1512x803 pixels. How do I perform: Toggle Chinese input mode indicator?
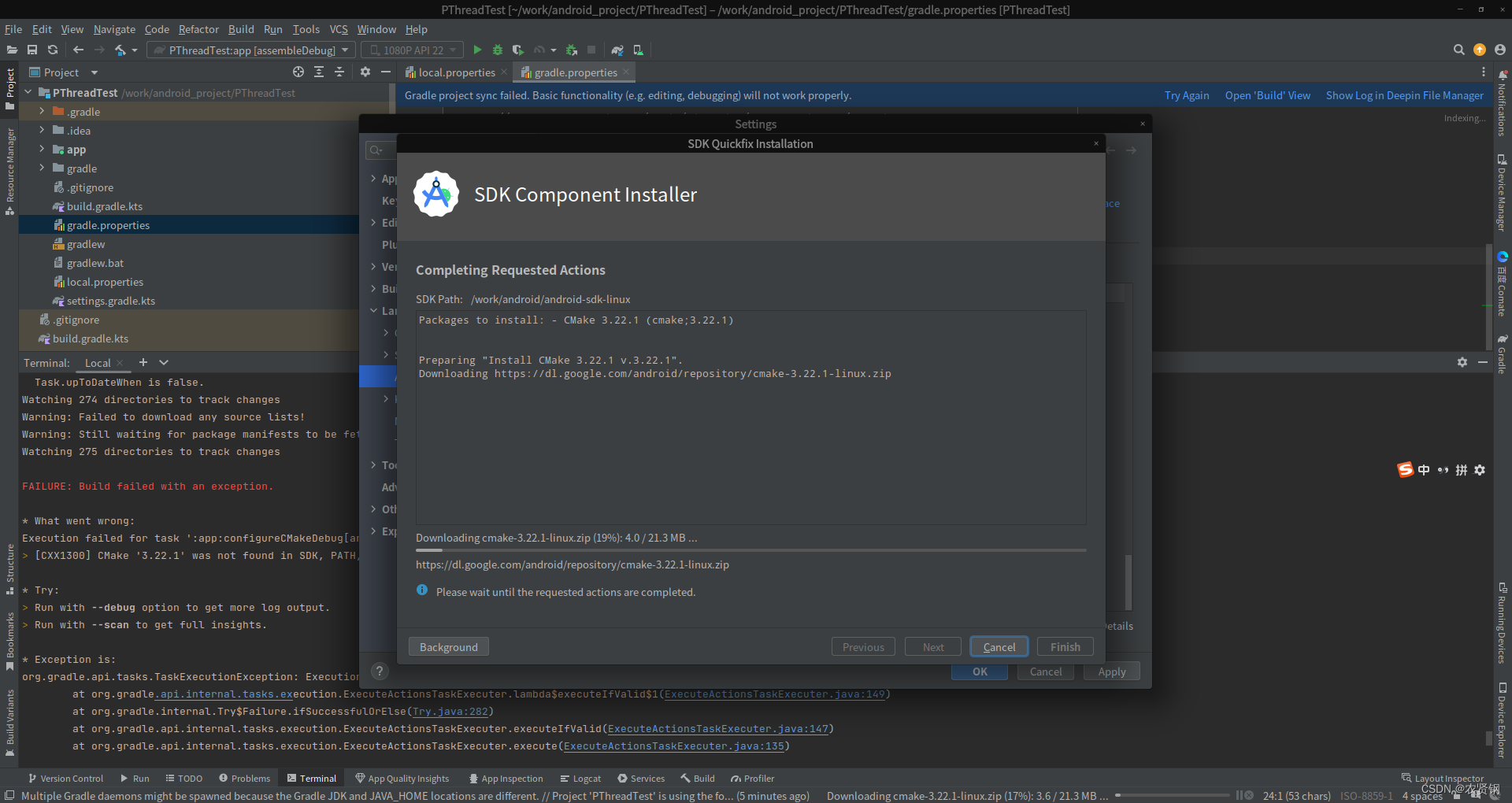[x=1424, y=470]
